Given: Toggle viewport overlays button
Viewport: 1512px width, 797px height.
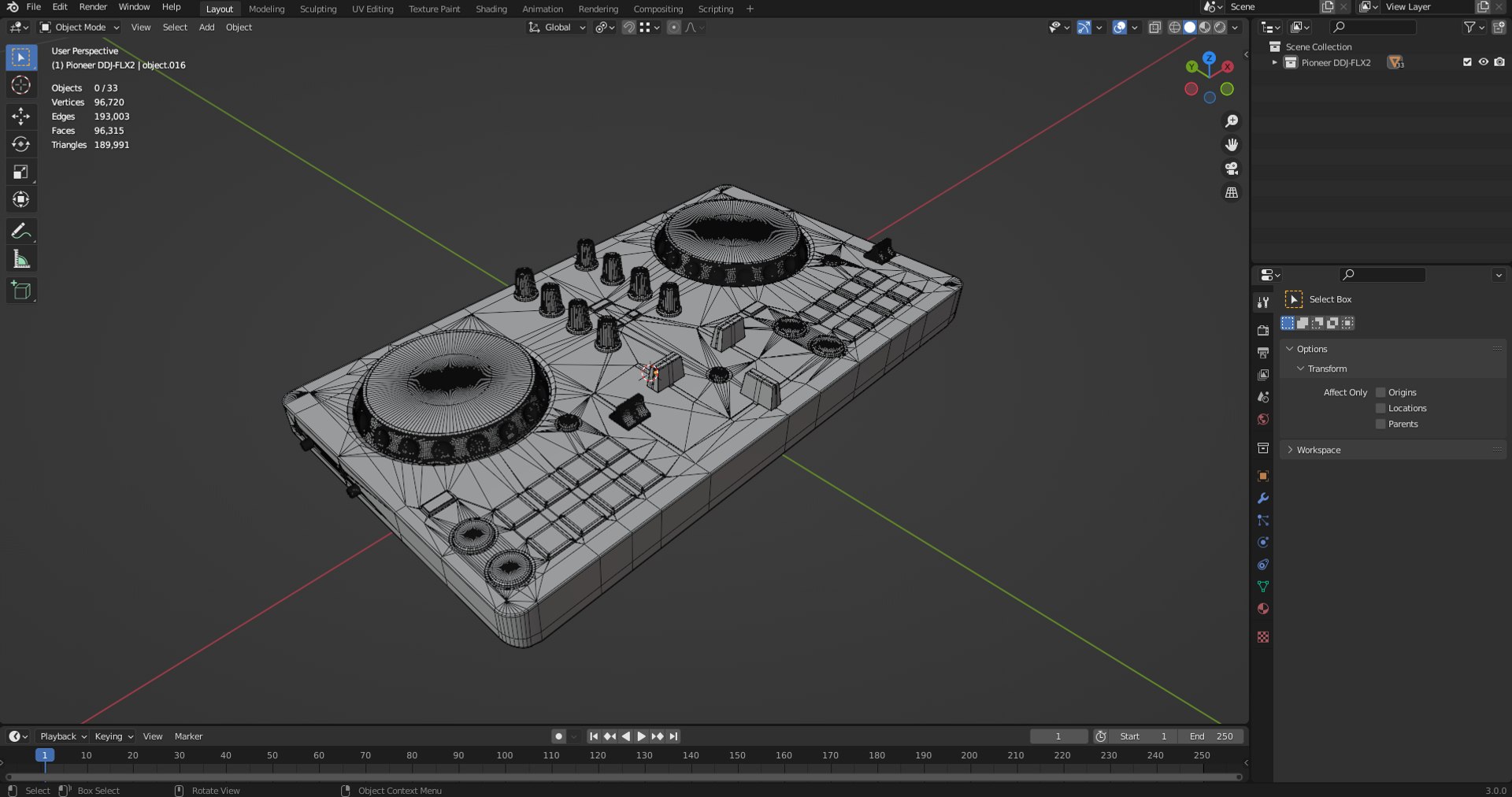Looking at the screenshot, I should coord(1120,28).
